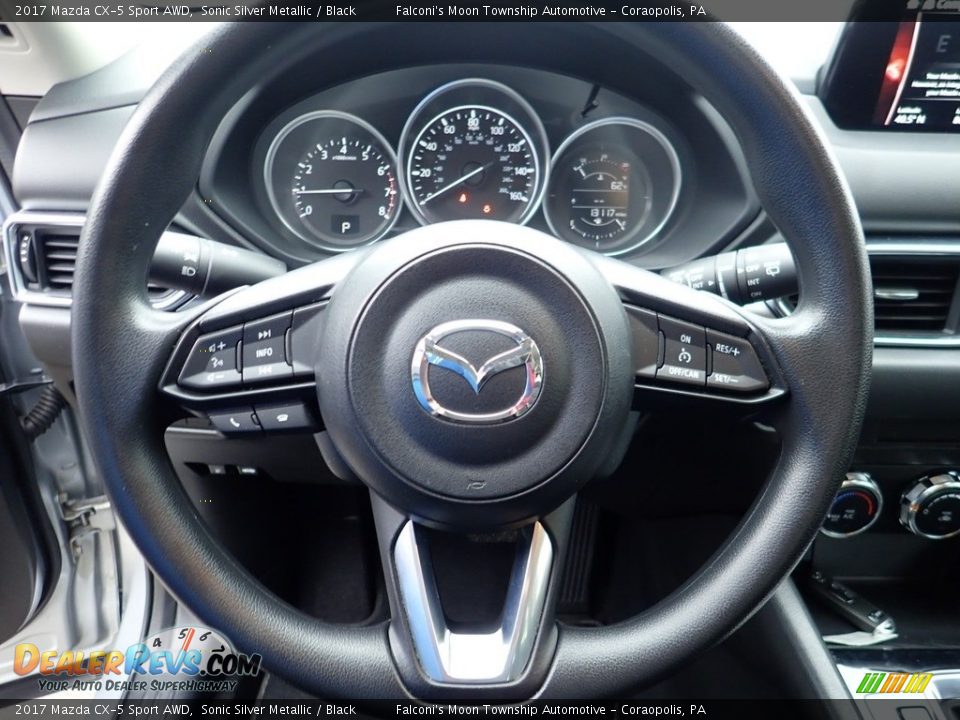Toggle cruise control ON
960x720 pixels.
686,338
